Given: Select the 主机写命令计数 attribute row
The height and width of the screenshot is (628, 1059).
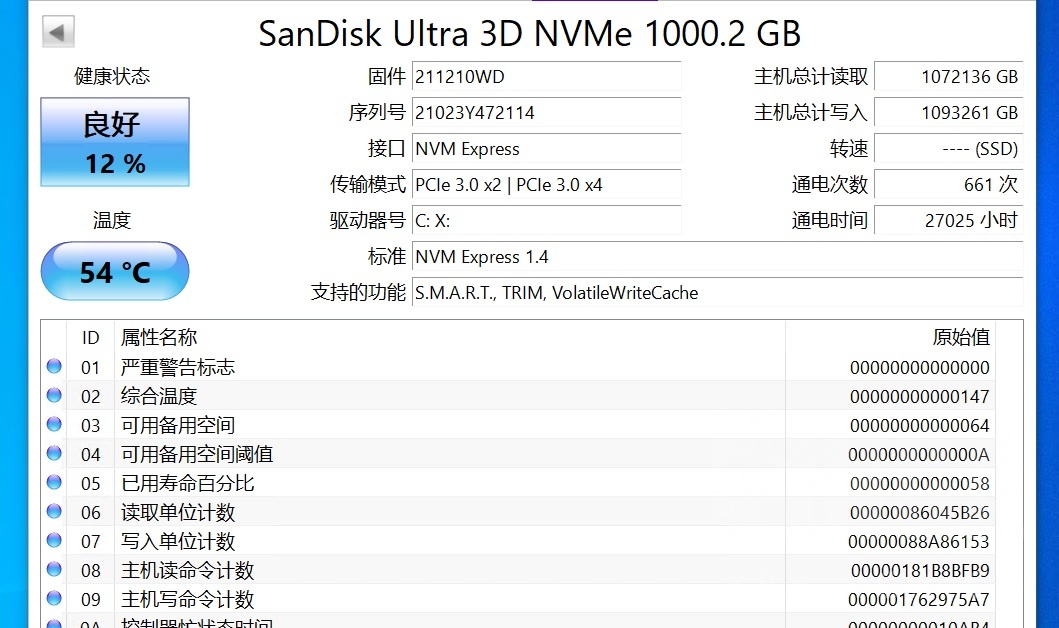Looking at the screenshot, I should (x=450, y=599).
